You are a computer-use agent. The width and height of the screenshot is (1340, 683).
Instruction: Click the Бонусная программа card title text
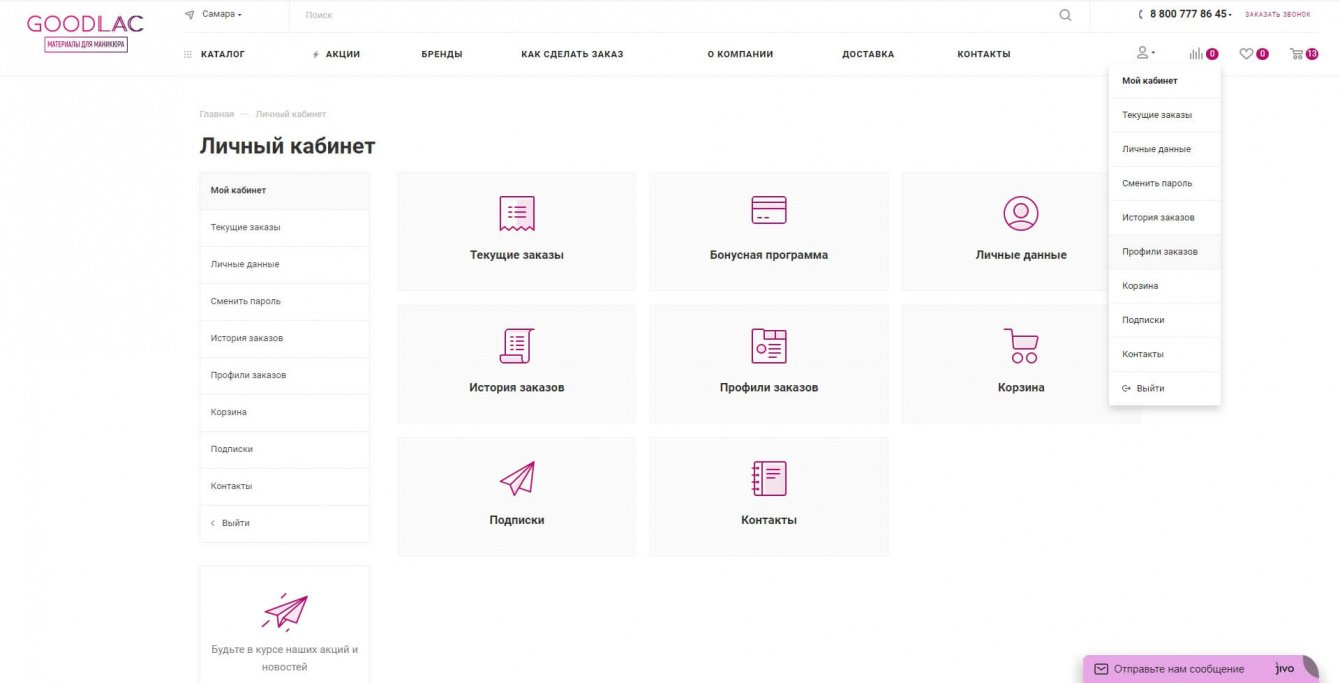[x=769, y=255]
